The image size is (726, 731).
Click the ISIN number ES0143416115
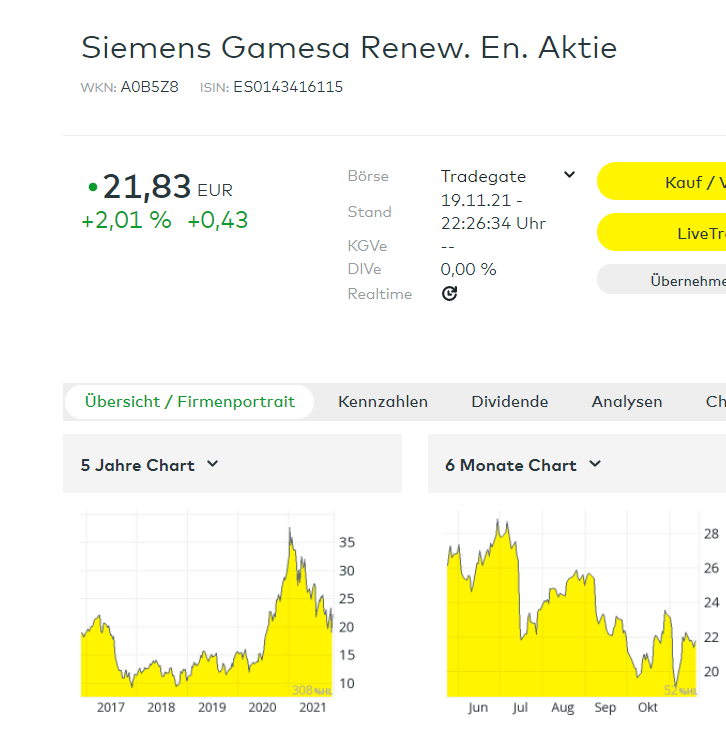[288, 87]
